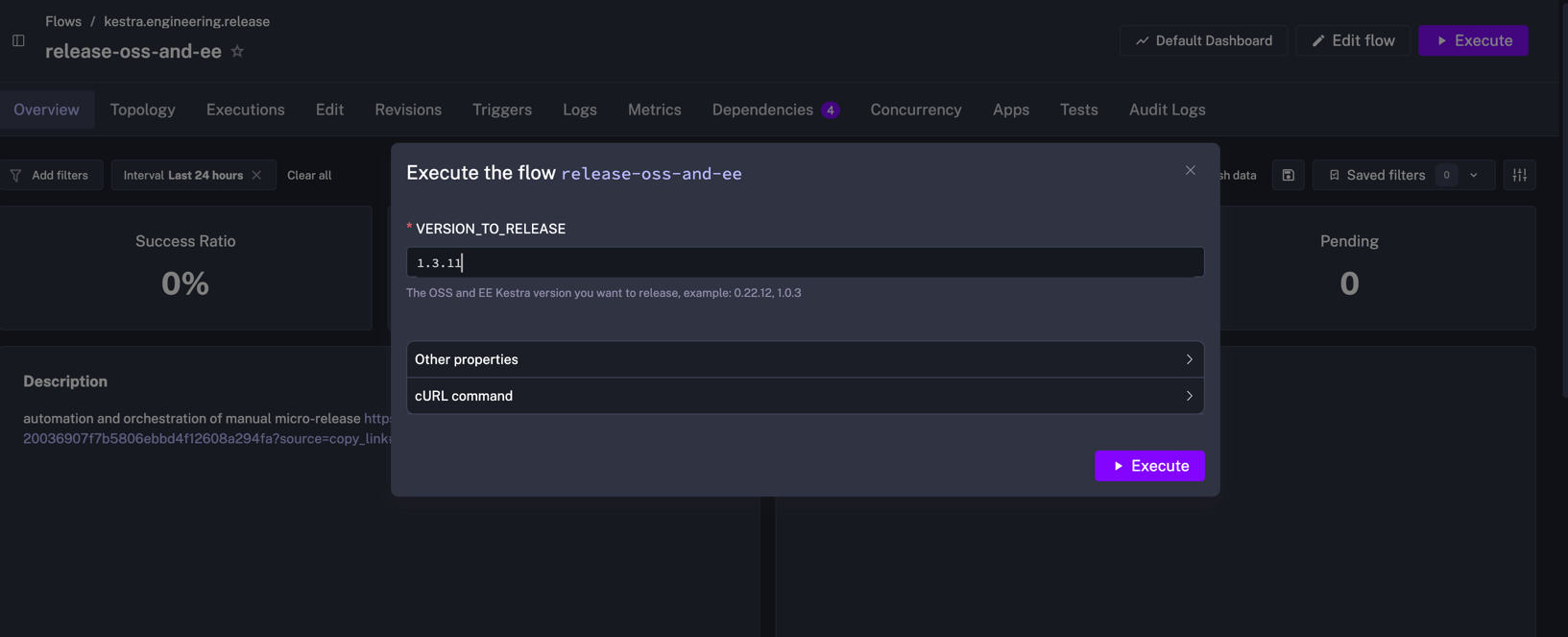Open the Saved filters dropdown
1568x637 pixels.
1403,175
